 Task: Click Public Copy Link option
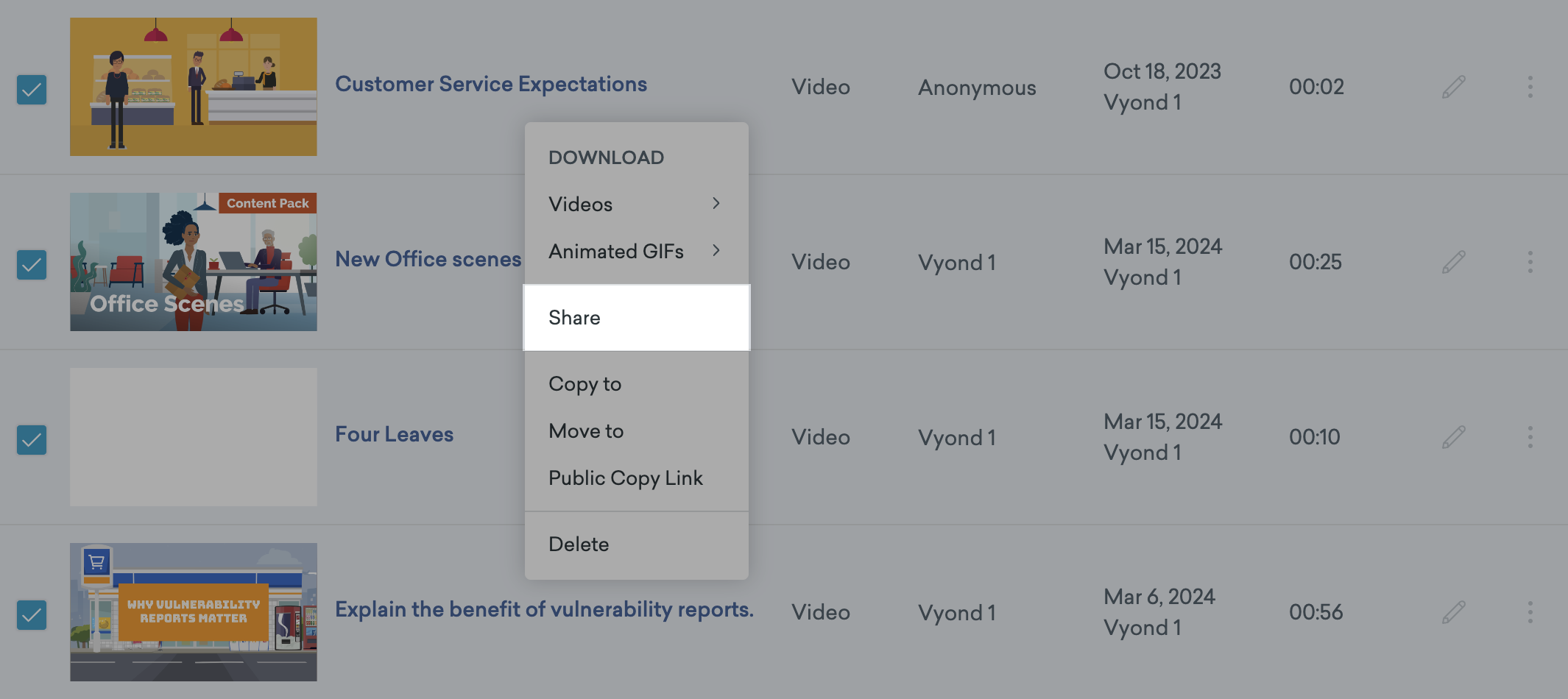pyautogui.click(x=626, y=478)
